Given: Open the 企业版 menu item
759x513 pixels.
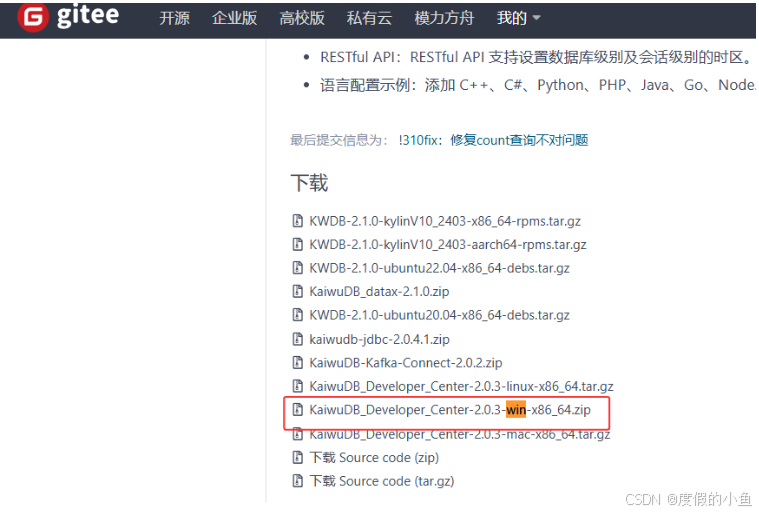Looking at the screenshot, I should coord(234,19).
